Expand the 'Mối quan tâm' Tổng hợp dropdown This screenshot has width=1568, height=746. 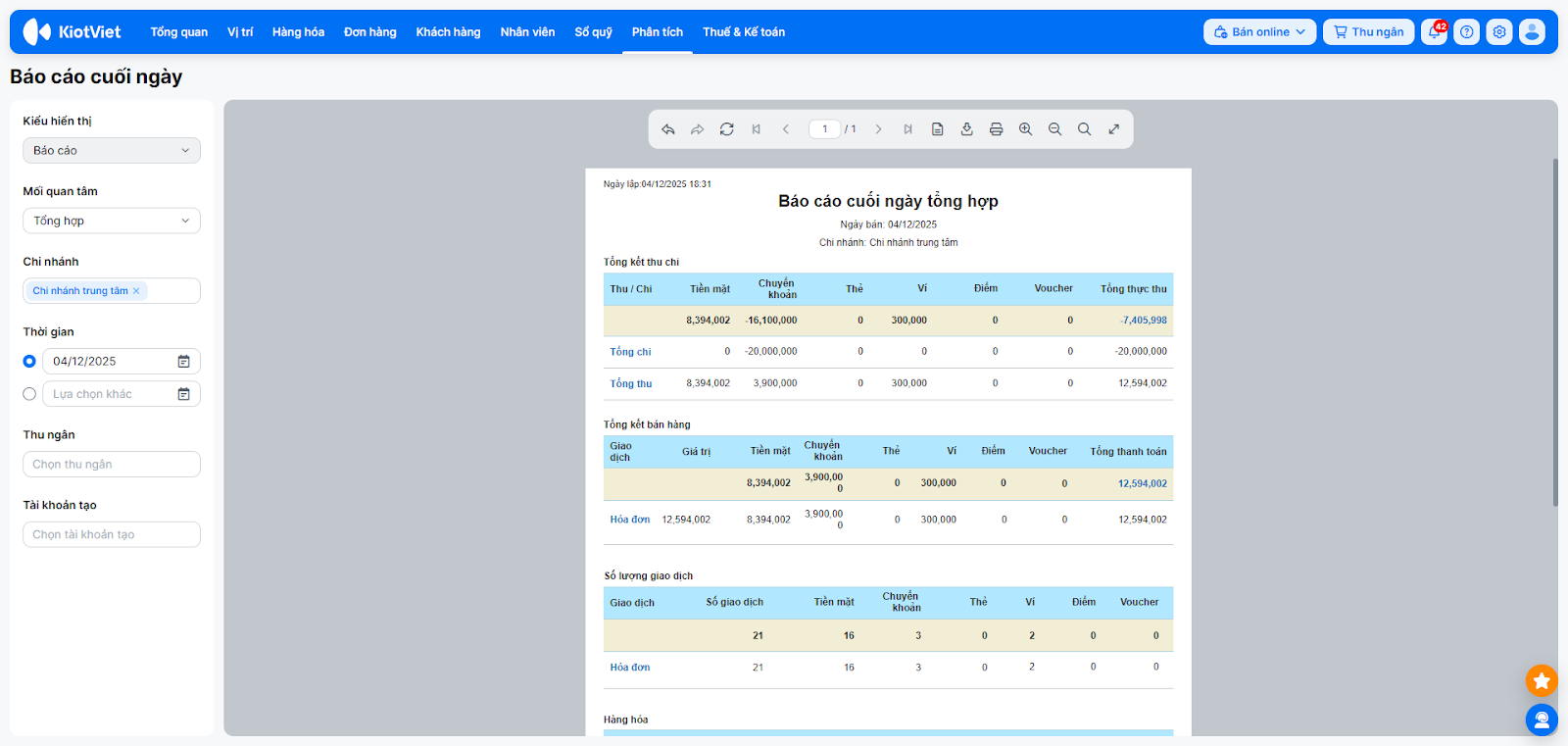(x=111, y=222)
